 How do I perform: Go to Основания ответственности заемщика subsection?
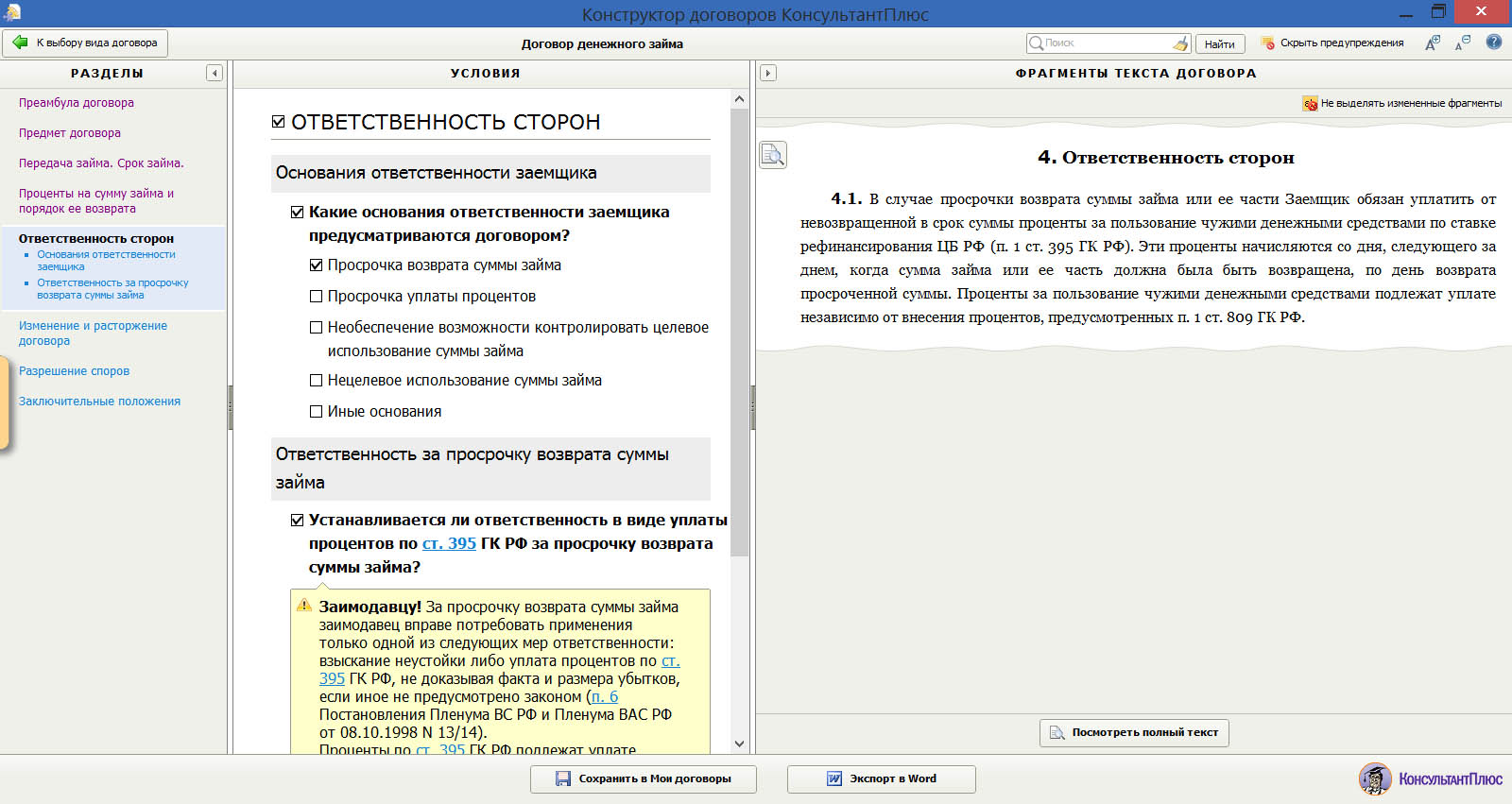coord(106,261)
